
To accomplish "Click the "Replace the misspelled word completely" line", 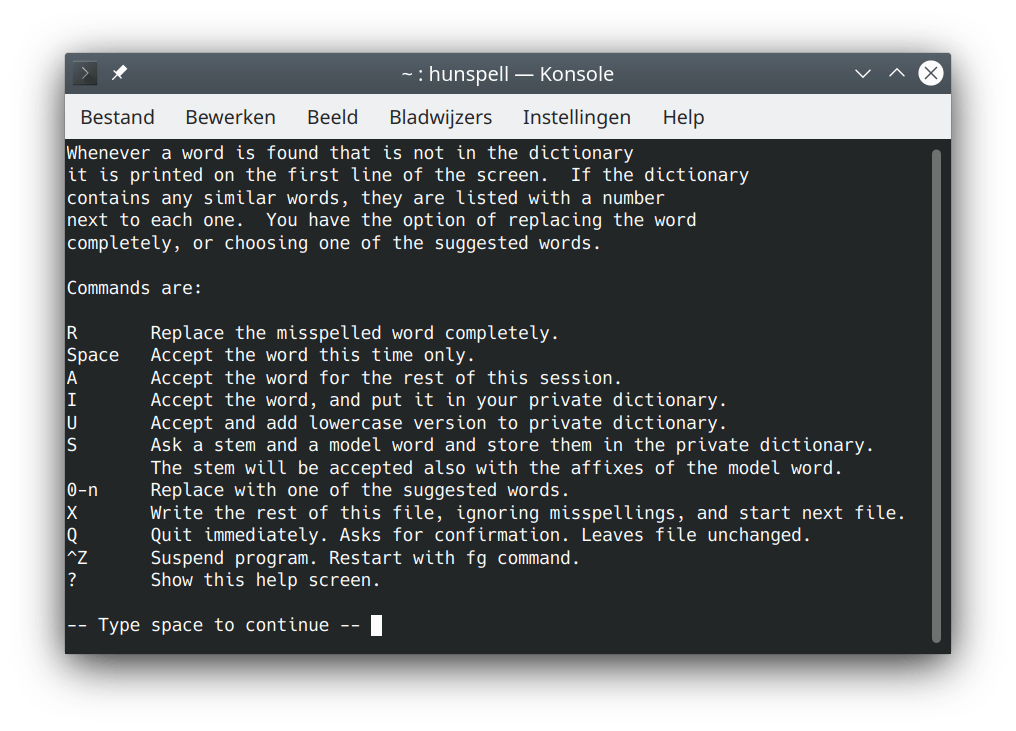I will coord(354,333).
